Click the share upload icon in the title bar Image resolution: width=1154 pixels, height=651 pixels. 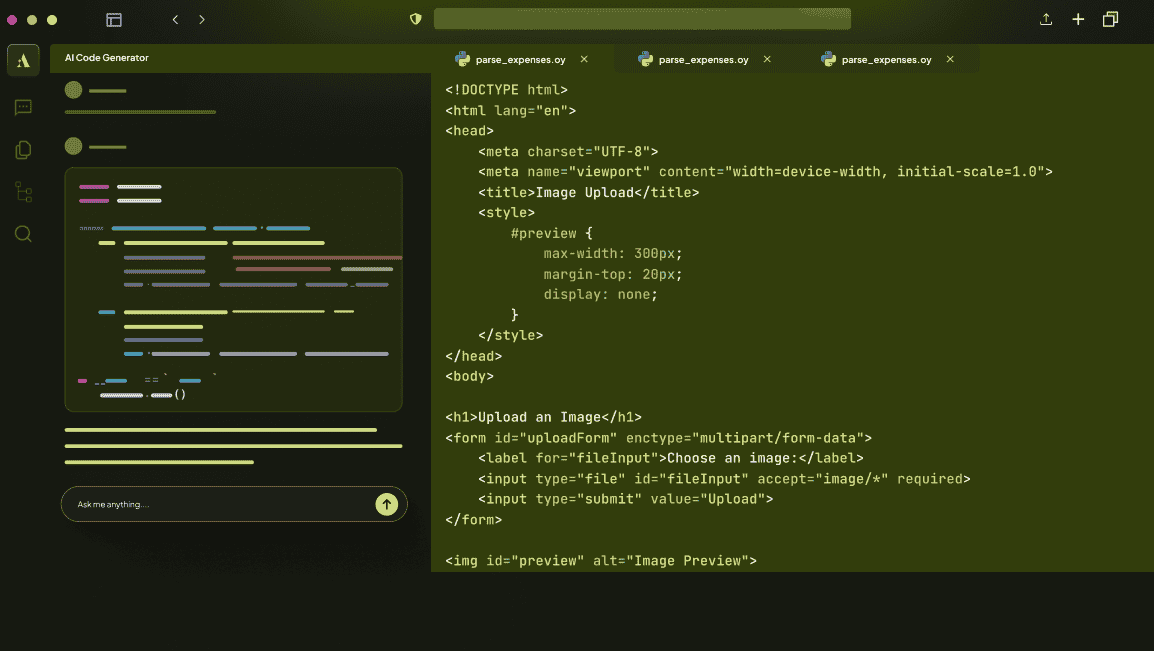click(x=1046, y=19)
